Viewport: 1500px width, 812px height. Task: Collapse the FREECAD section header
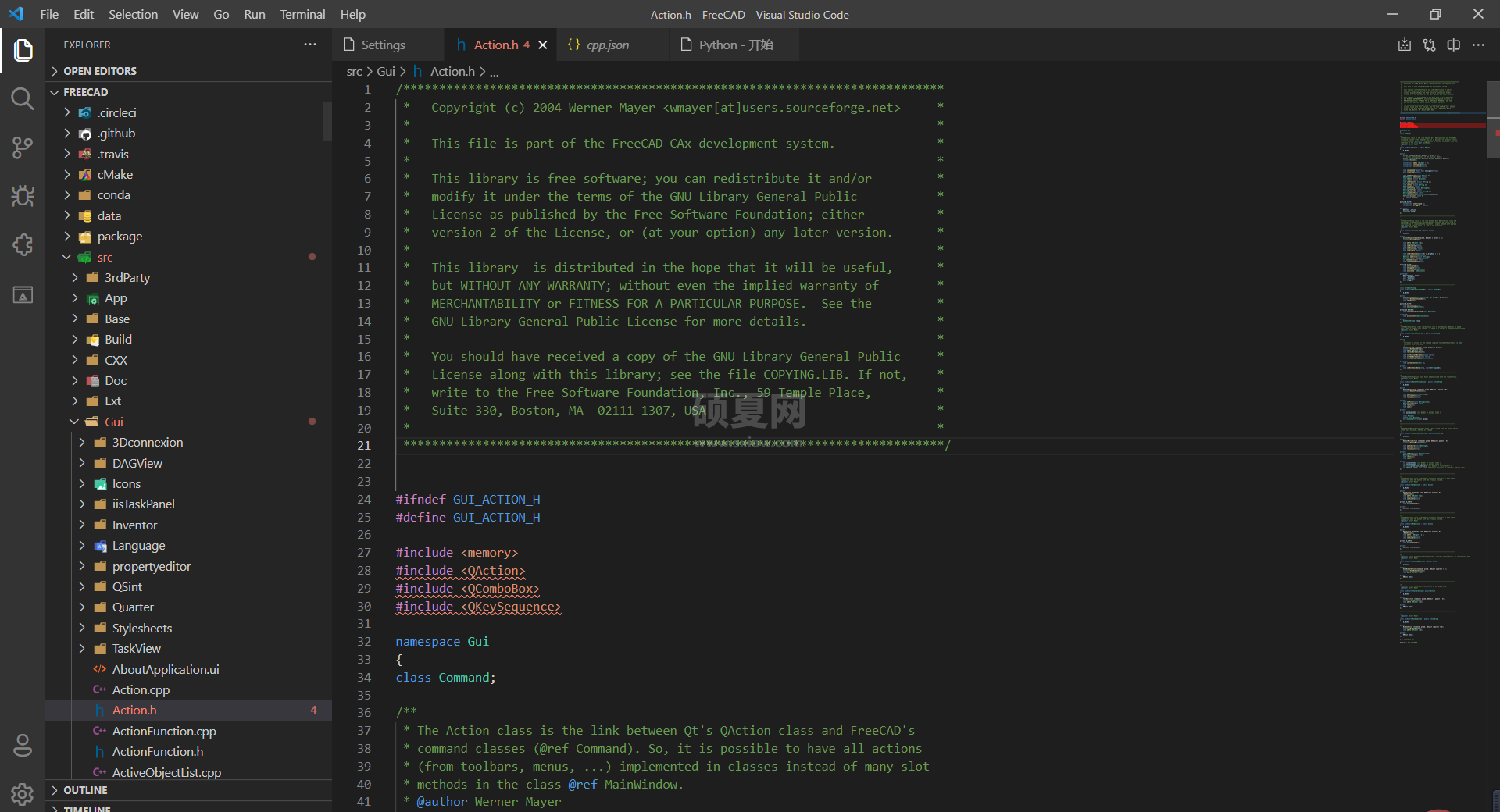pos(189,92)
